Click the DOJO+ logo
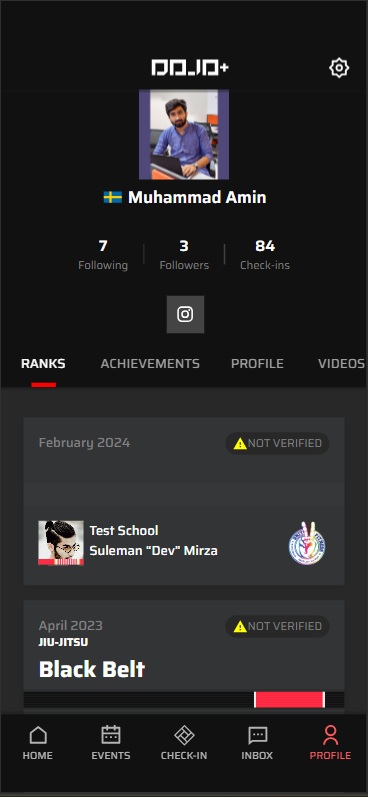 point(190,68)
